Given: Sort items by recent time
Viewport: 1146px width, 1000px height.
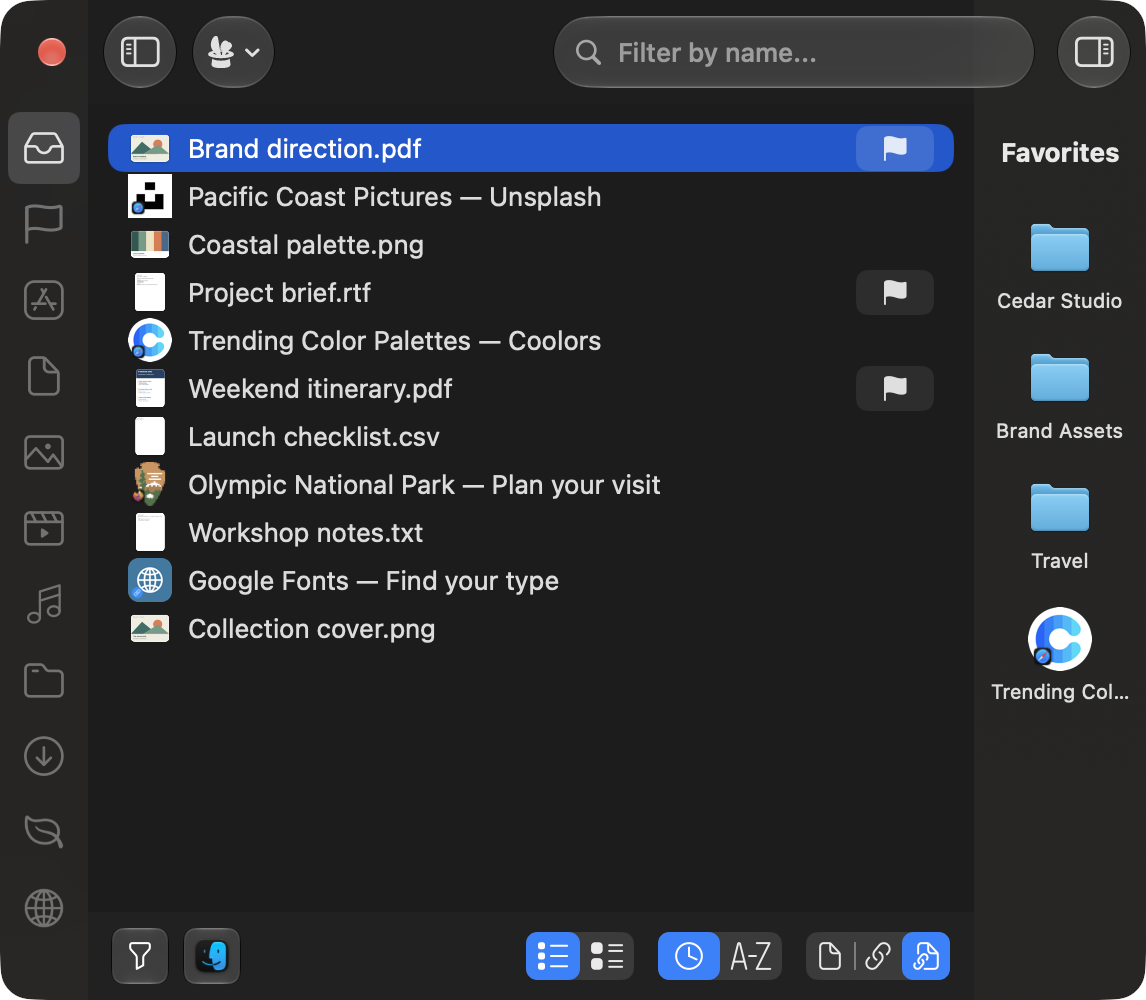Looking at the screenshot, I should [688, 955].
